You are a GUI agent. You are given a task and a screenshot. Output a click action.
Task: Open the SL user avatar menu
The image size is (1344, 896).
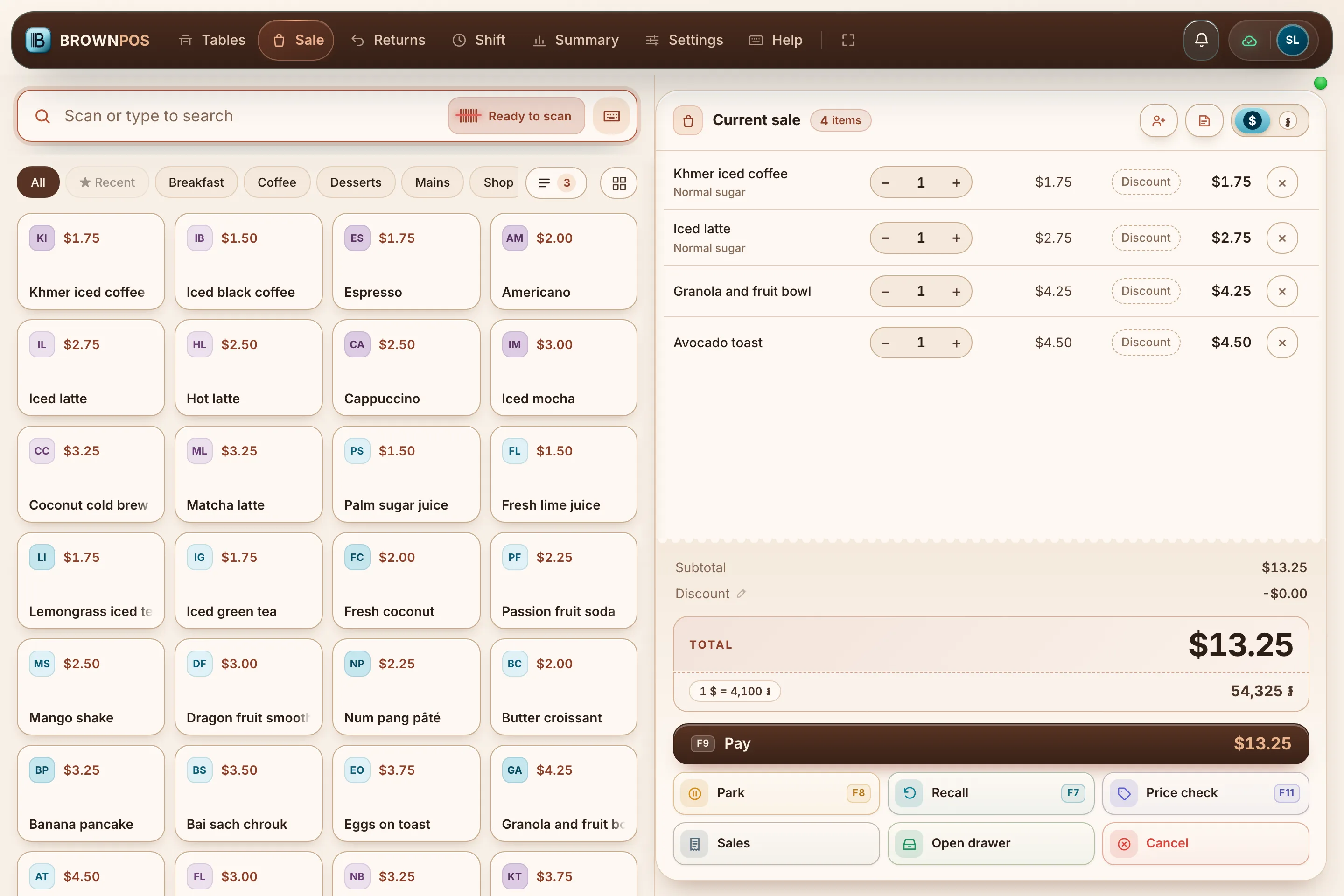tap(1292, 40)
